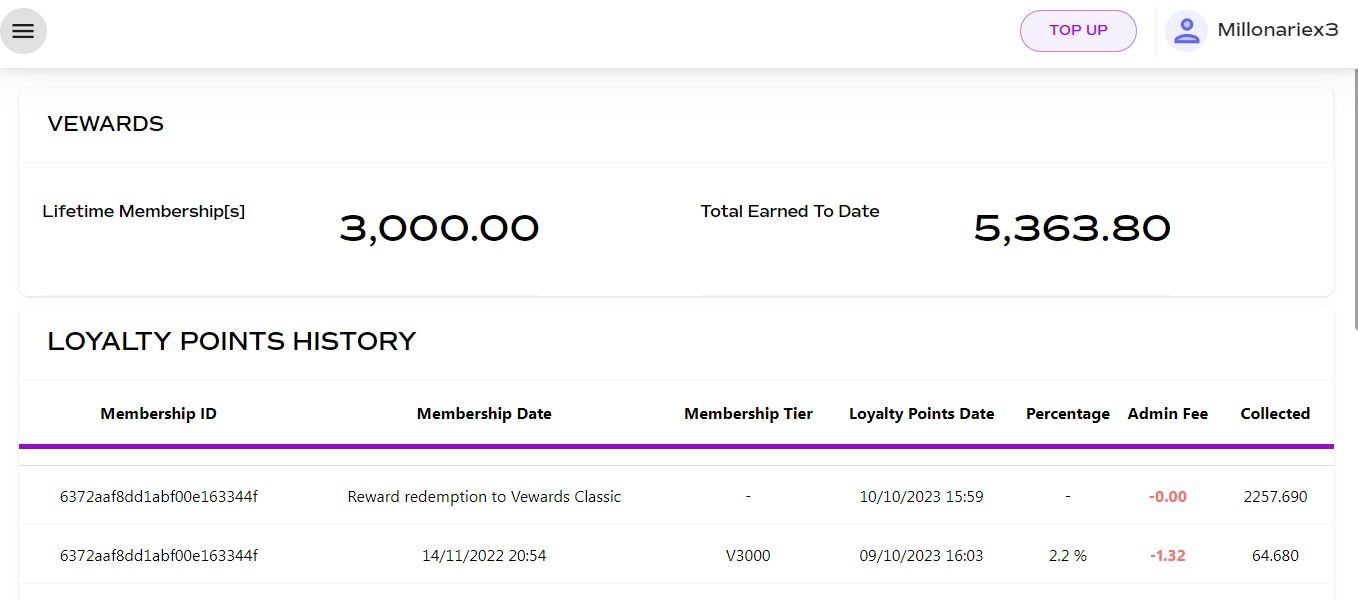Select the 2257.690 collected amount
1358x600 pixels.
pos(1275,496)
